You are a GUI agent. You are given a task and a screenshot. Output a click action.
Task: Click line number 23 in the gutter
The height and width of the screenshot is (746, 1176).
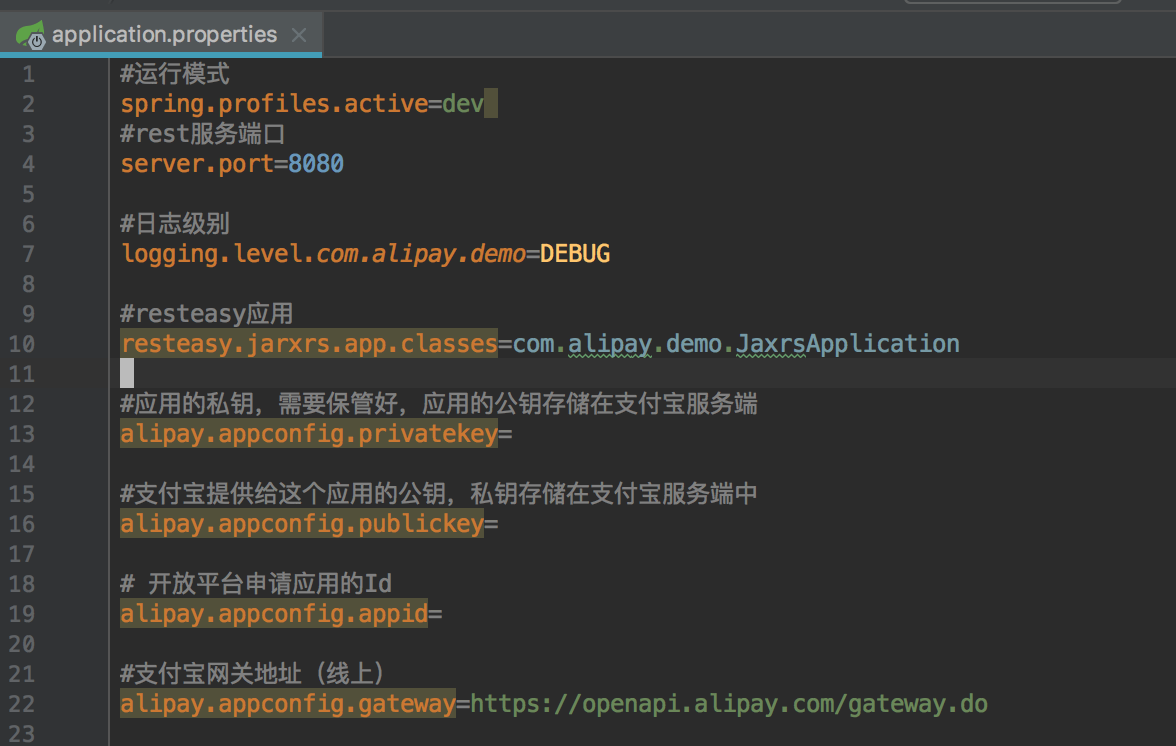(22, 733)
